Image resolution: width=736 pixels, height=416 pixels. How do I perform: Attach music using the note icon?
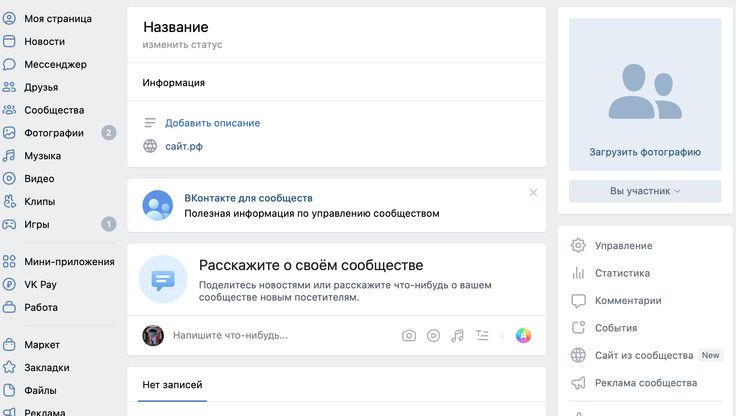point(457,336)
